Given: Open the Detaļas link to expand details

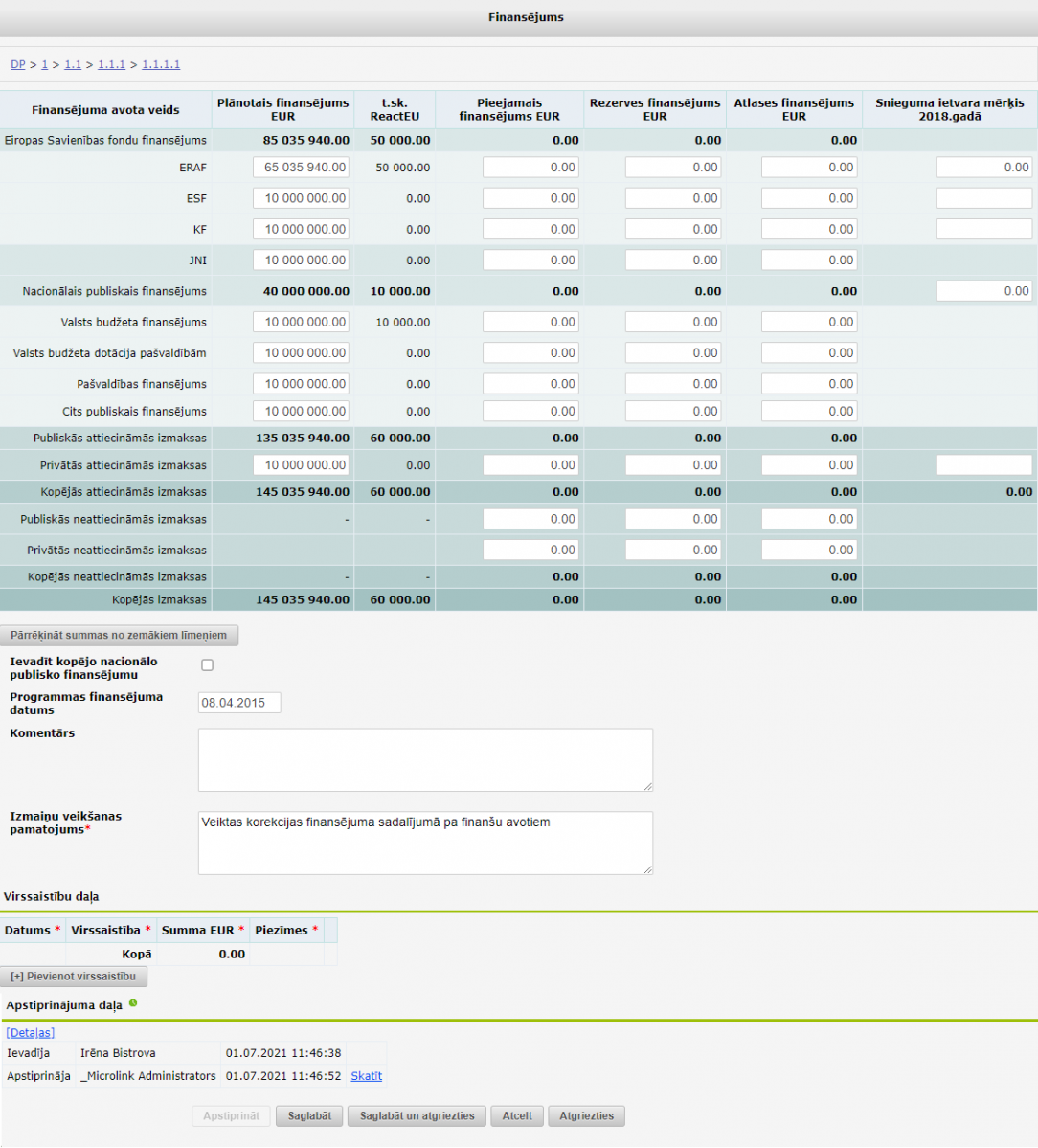Looking at the screenshot, I should pos(31,1032).
